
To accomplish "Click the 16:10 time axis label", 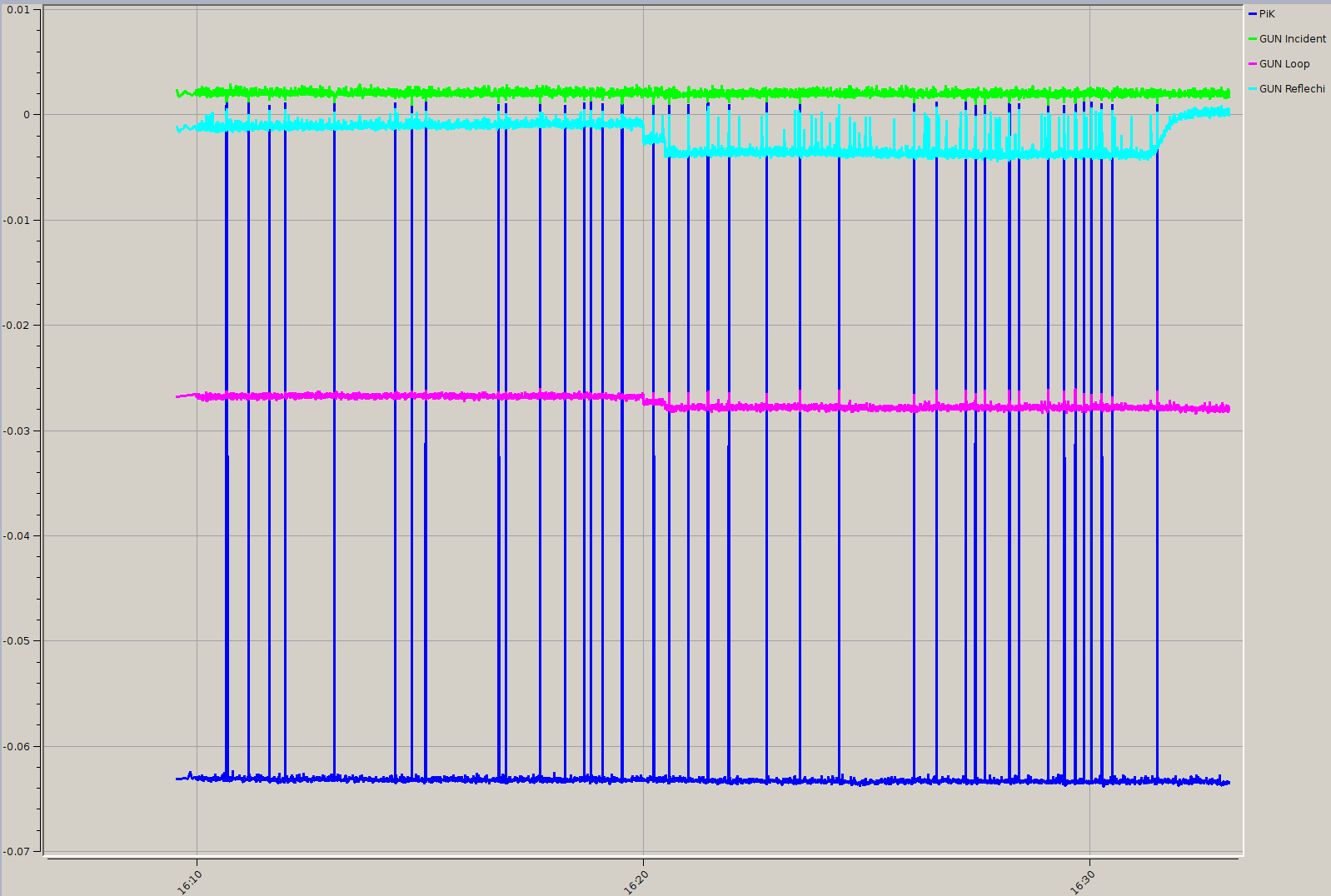I will click(x=190, y=882).
